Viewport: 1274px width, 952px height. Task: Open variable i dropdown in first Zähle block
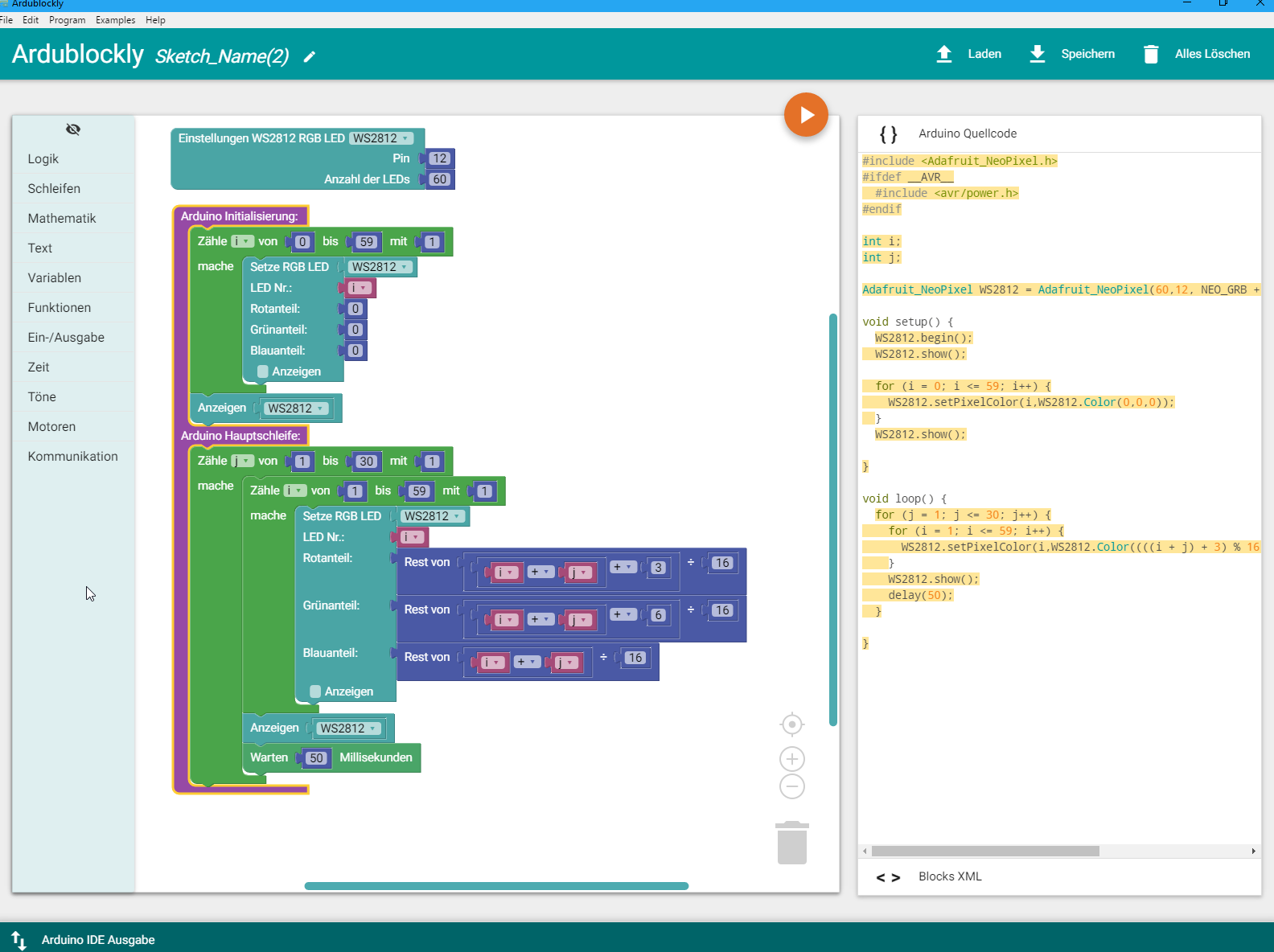point(243,241)
